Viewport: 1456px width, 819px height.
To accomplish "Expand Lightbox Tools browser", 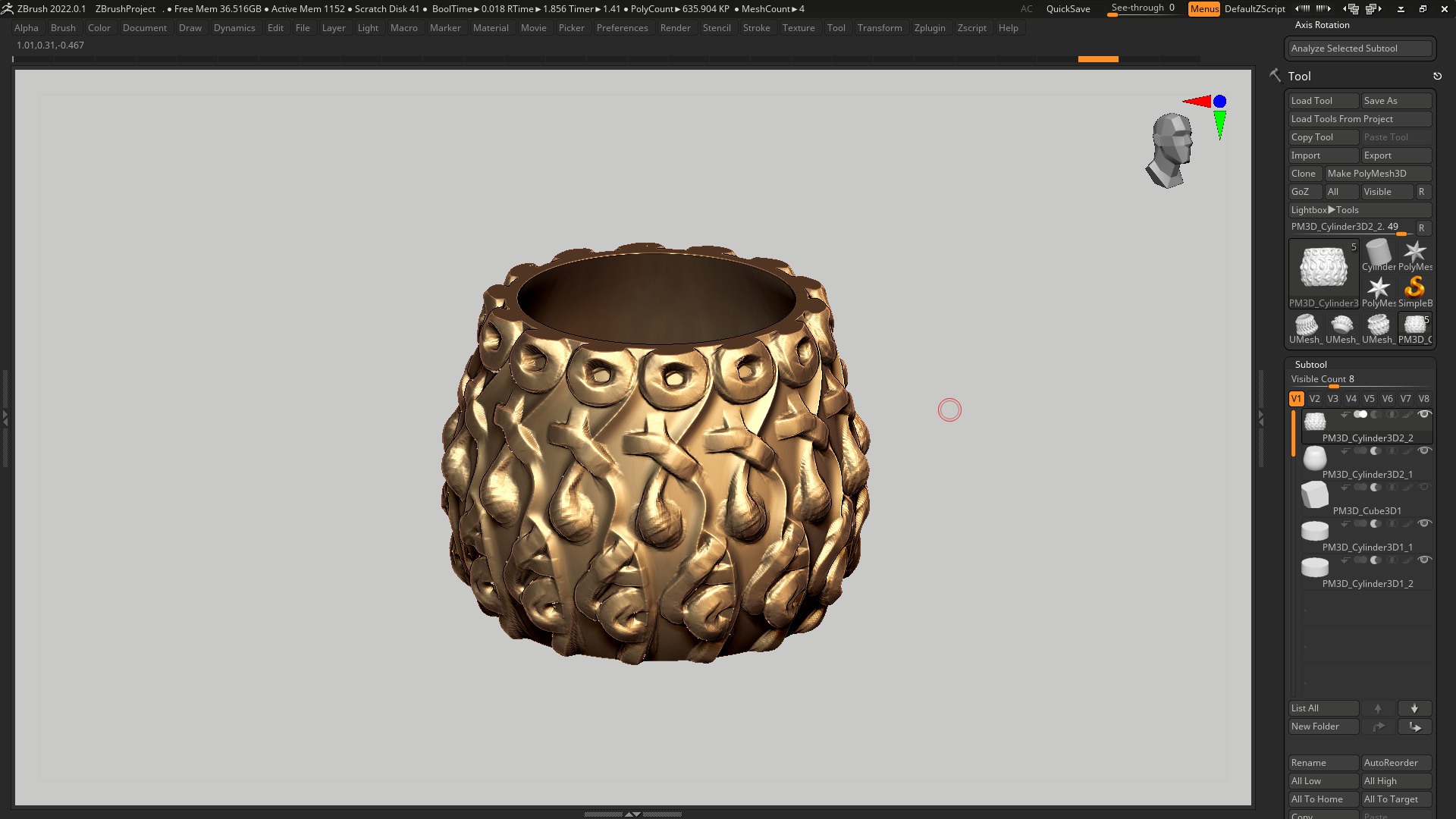I will (x=1360, y=210).
